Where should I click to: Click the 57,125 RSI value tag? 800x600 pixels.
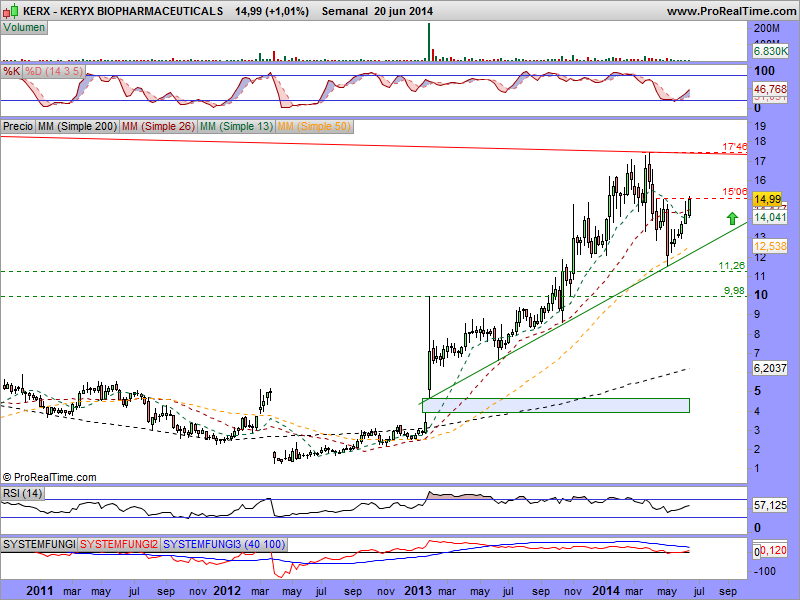(770, 505)
